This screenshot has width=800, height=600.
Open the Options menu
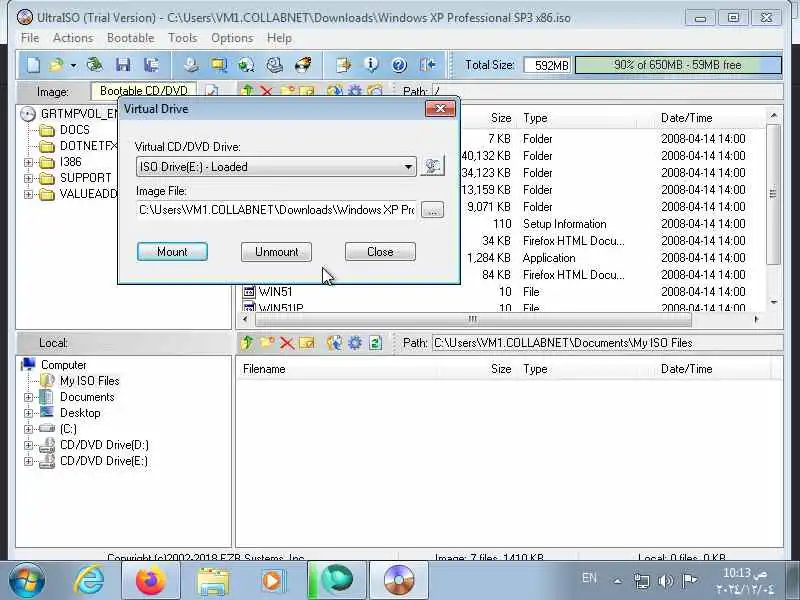tap(232, 38)
